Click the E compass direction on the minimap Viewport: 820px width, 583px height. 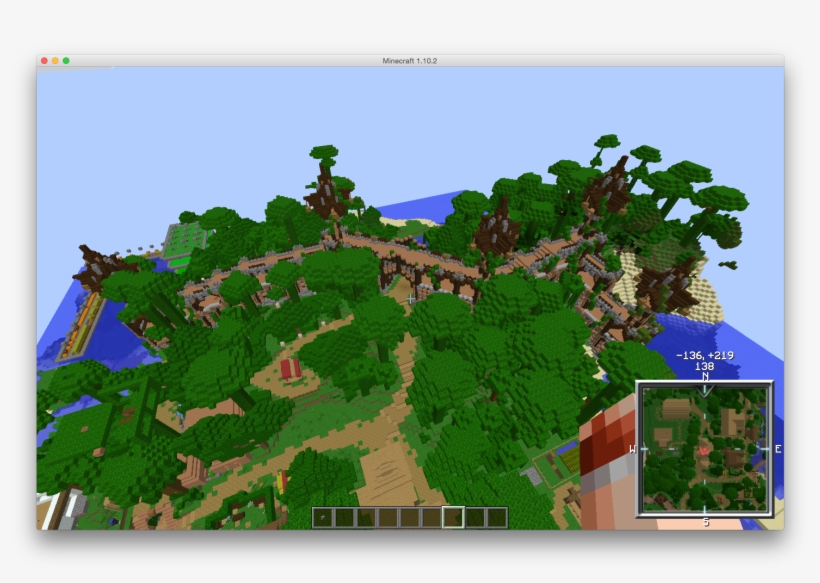pyautogui.click(x=778, y=448)
